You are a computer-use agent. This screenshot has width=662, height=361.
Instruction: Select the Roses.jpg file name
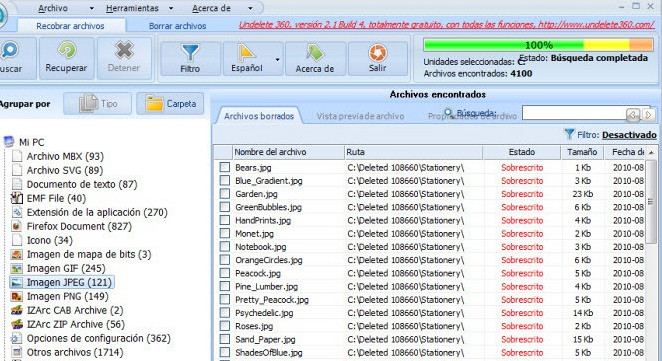tap(254, 326)
